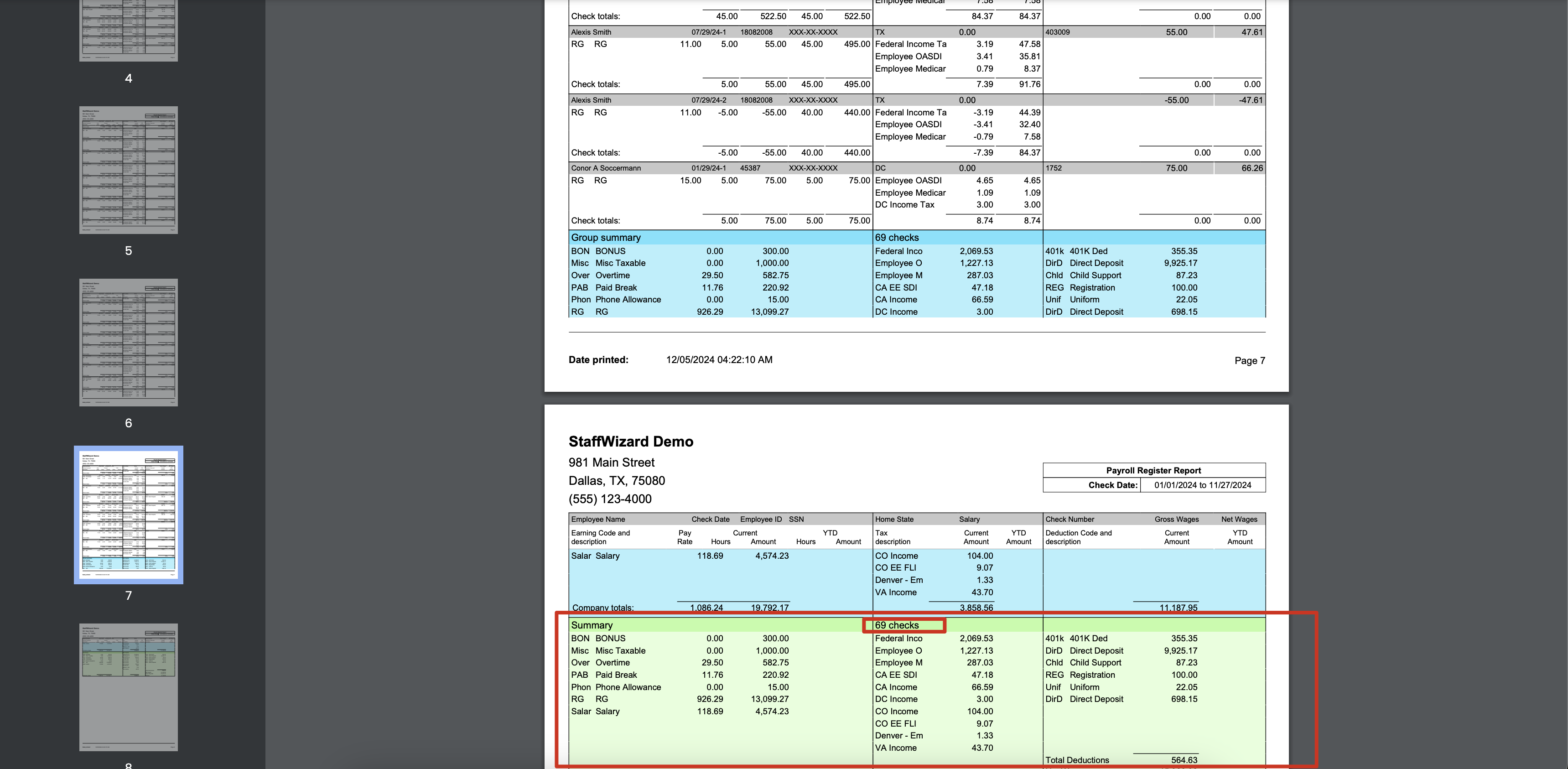Screen dimensions: 1568x769
Task: Click the highlighted page 7 thumbnail
Action: [x=129, y=514]
